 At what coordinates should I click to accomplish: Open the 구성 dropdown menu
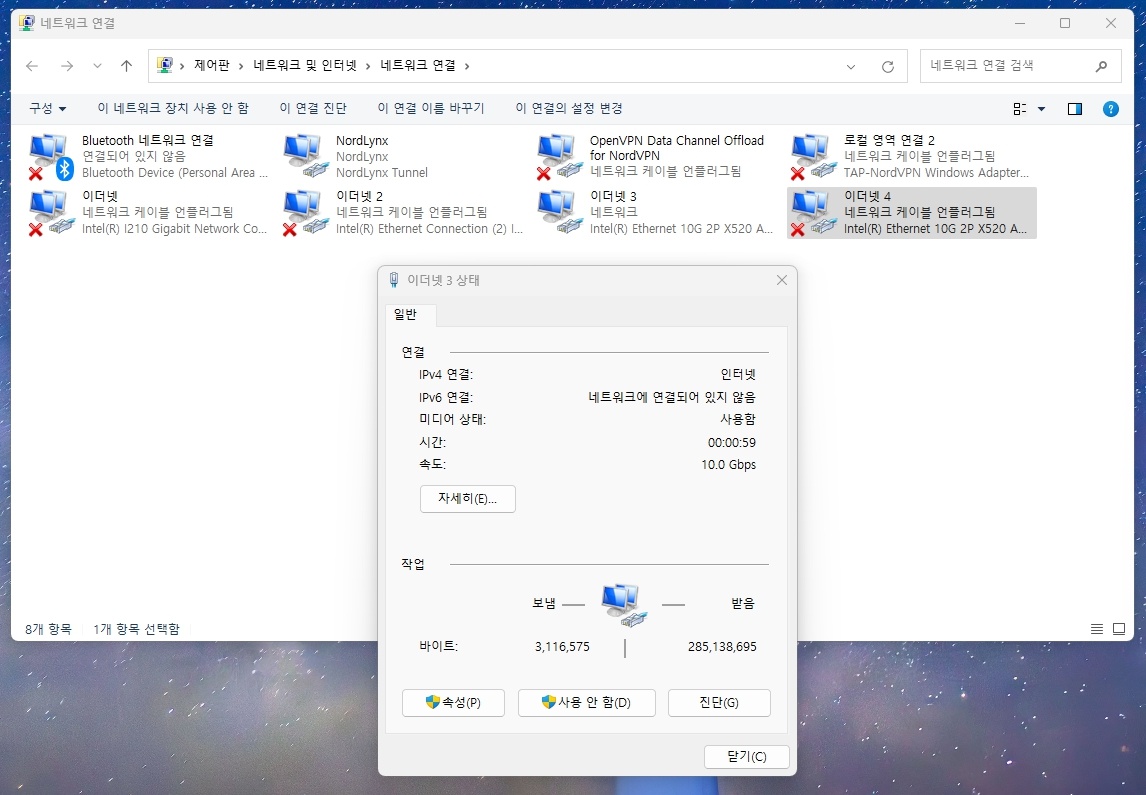[48, 108]
